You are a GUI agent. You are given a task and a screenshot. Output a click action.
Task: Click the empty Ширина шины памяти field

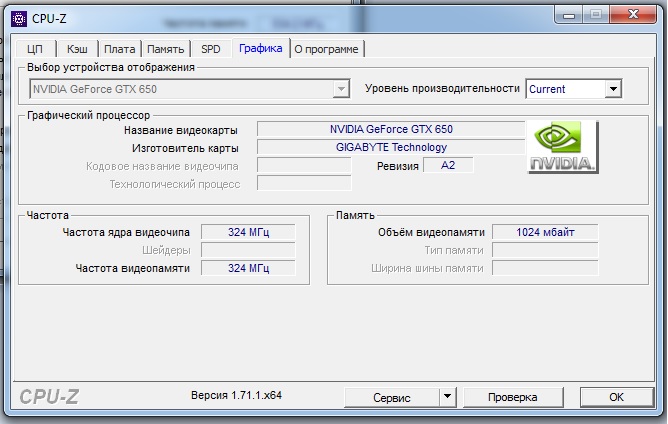tap(545, 268)
